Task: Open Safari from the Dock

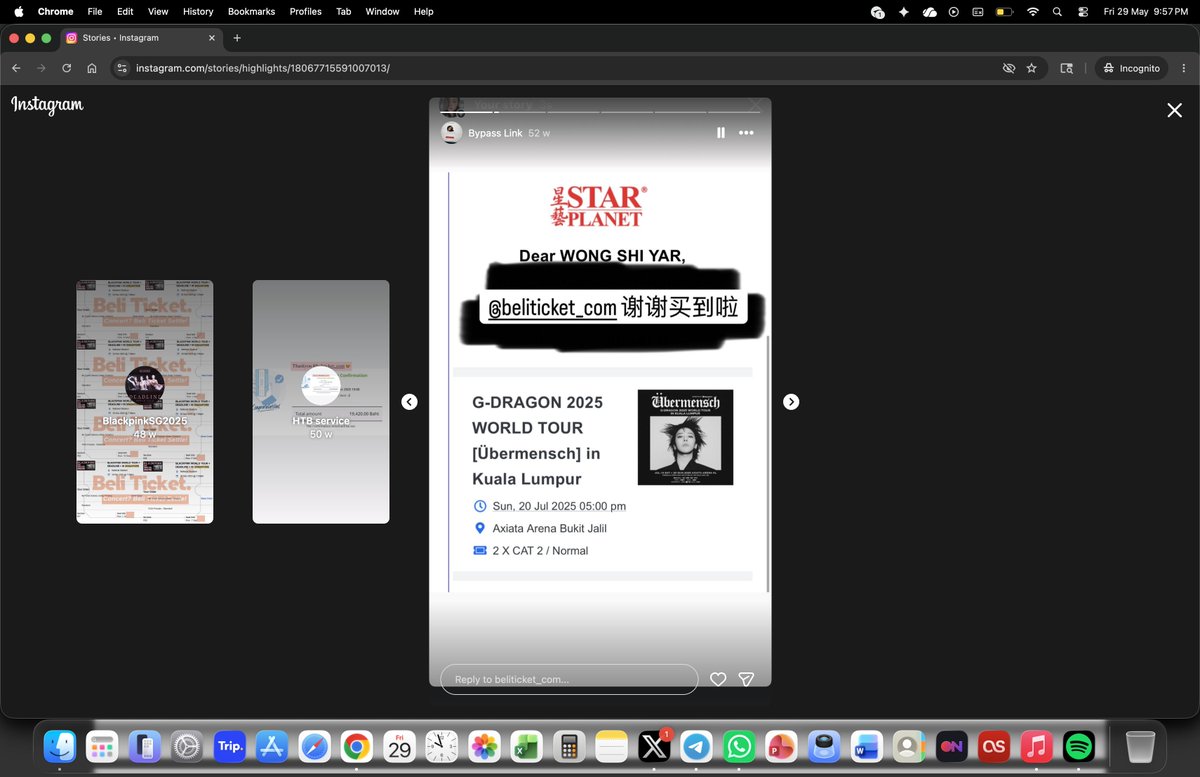Action: tap(315, 746)
